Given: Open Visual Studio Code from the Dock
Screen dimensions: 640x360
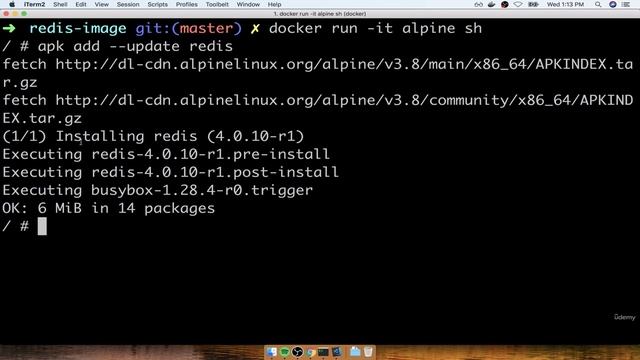Looking at the screenshot, I should coord(336,351).
